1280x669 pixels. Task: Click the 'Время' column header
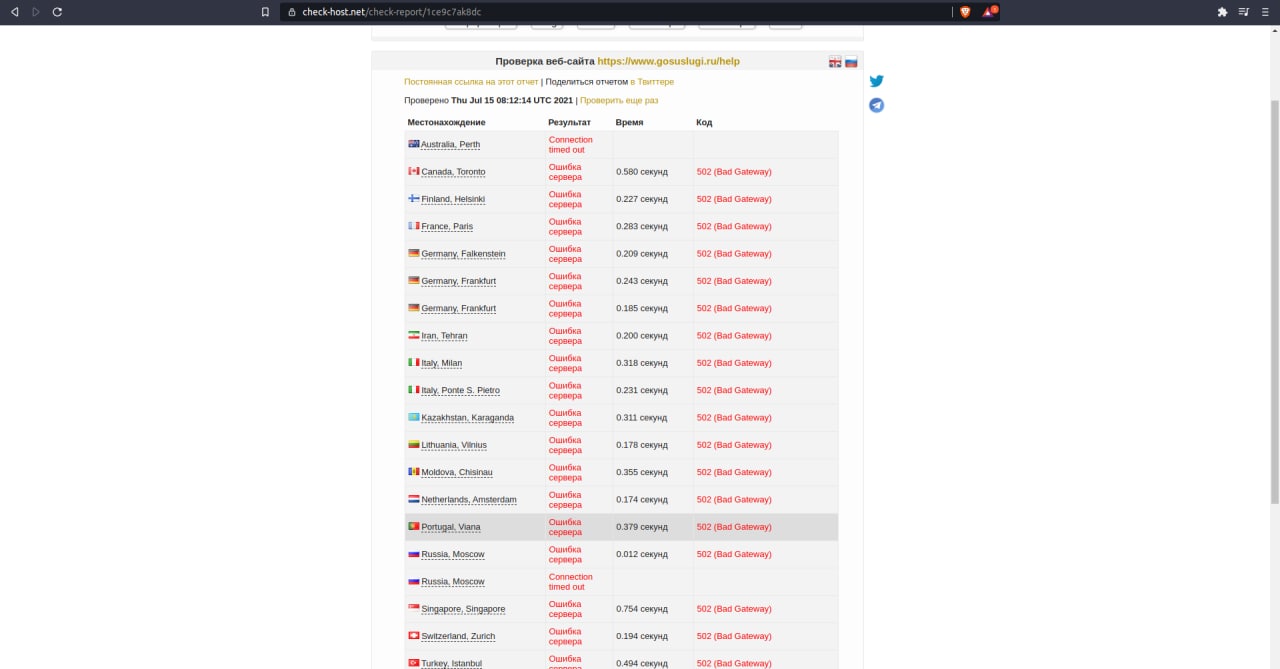[629, 122]
